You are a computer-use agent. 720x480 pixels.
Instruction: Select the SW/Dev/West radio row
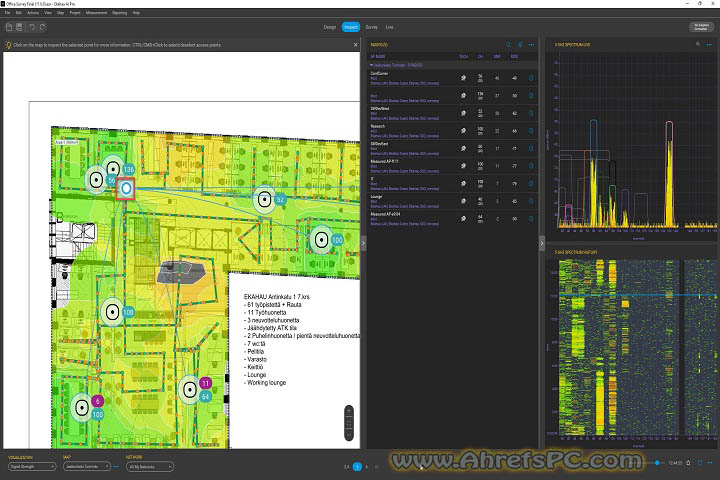tap(452, 113)
